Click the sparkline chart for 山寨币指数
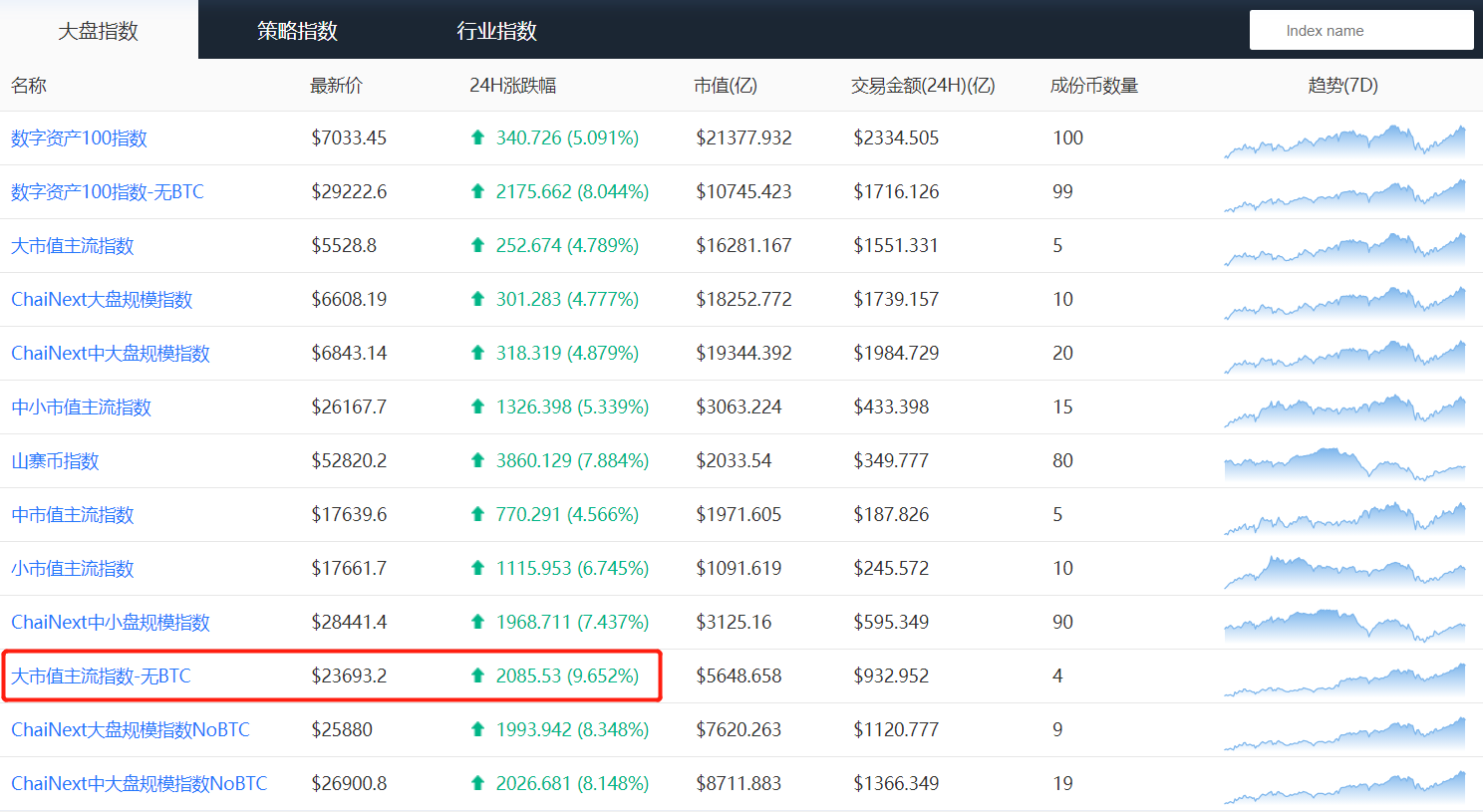Screen dimensions: 1483x812 pos(1345,460)
